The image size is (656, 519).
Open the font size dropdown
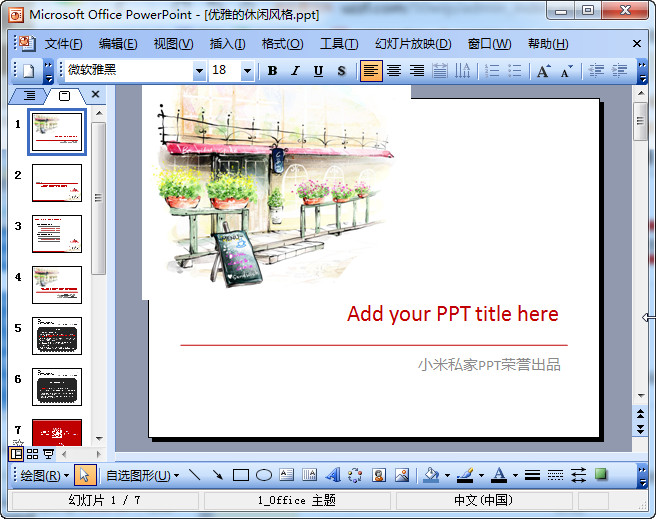tap(247, 71)
